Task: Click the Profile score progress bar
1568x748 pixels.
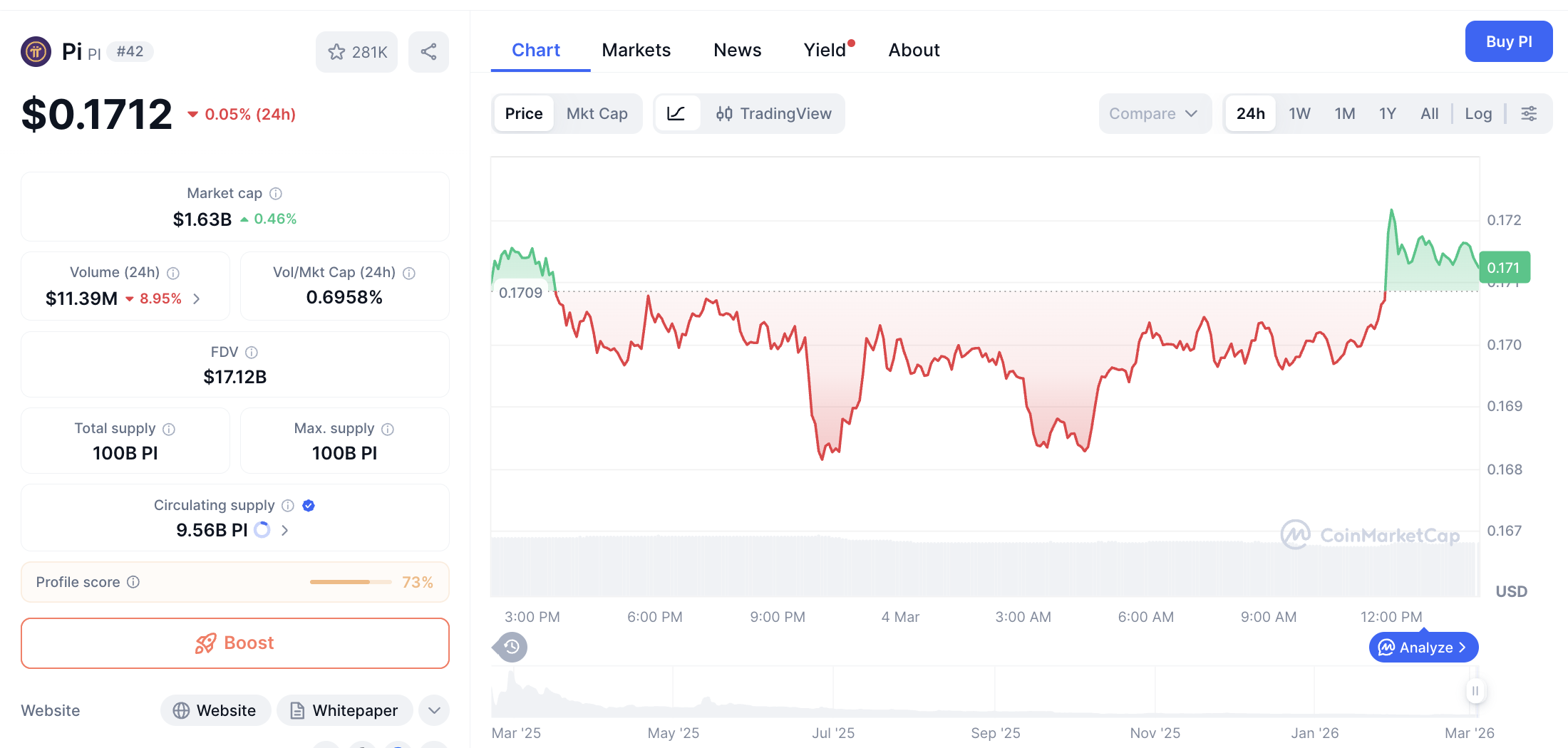Action: pos(351,582)
